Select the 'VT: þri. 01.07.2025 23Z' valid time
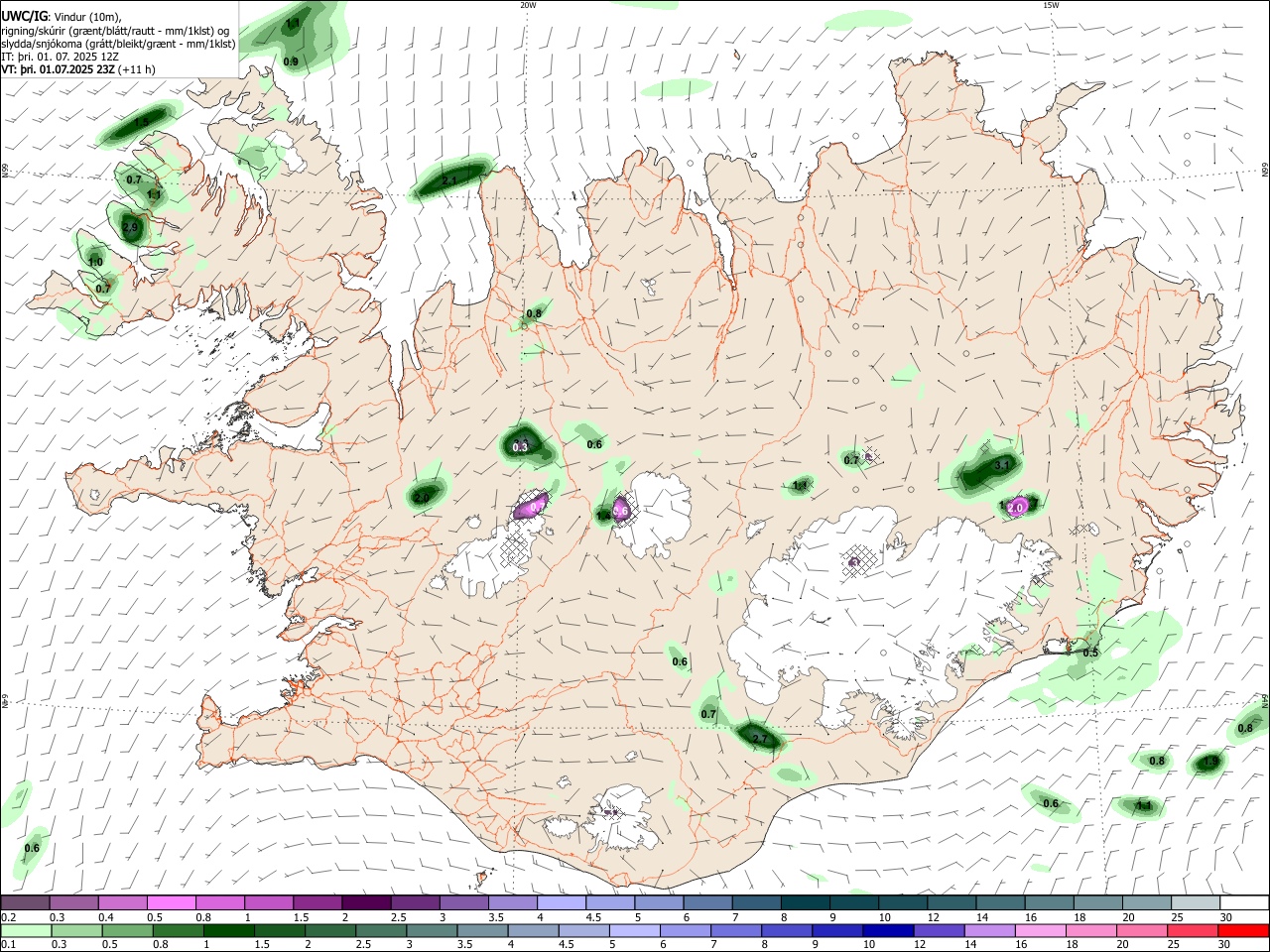Image resolution: width=1270 pixels, height=952 pixels. point(58,69)
